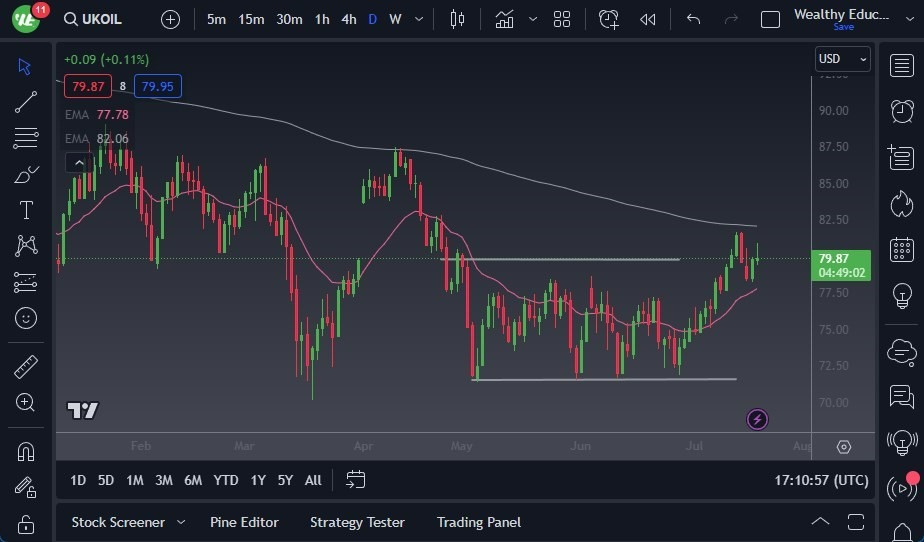Select the Text annotation tool

coord(26,210)
